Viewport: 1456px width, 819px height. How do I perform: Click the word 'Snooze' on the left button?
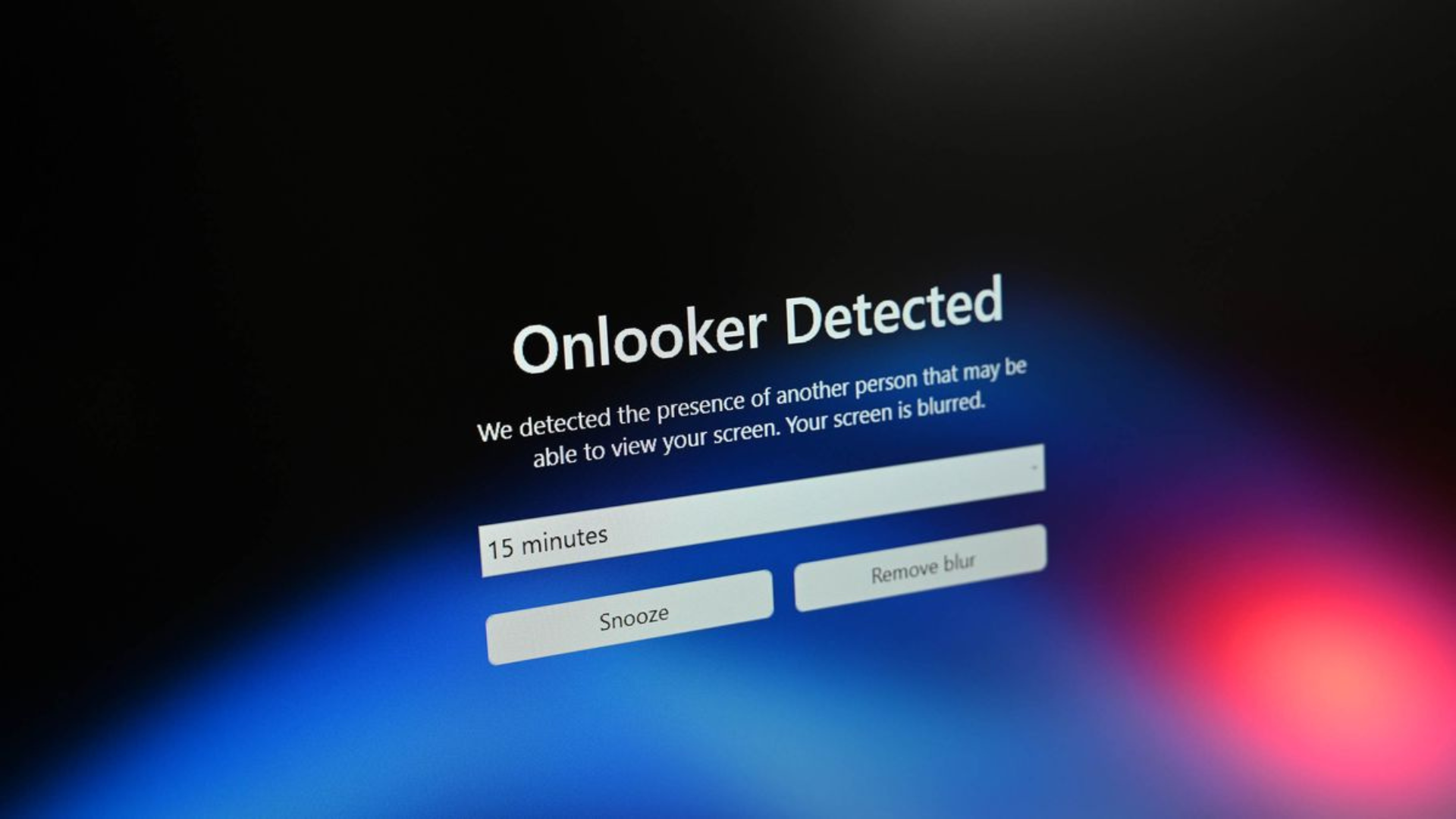click(634, 617)
